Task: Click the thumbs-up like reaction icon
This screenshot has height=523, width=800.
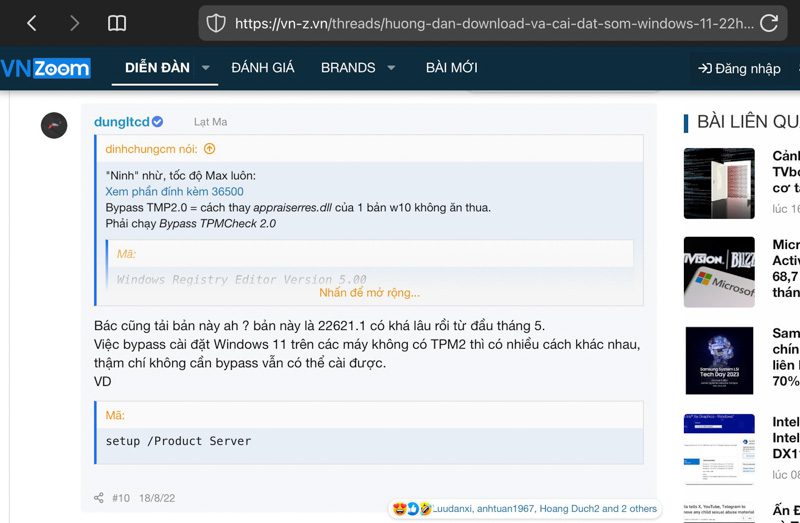Action: point(413,509)
